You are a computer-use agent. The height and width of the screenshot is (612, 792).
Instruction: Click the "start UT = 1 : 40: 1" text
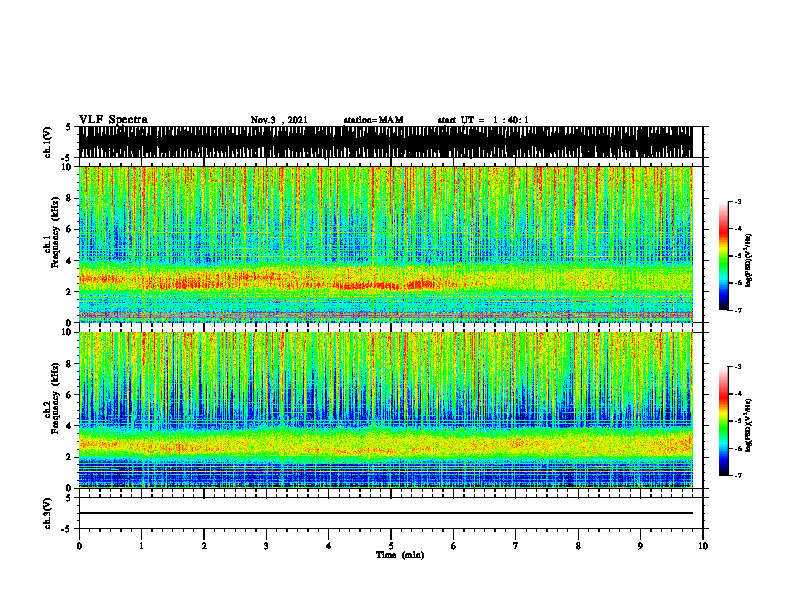tap(483, 120)
